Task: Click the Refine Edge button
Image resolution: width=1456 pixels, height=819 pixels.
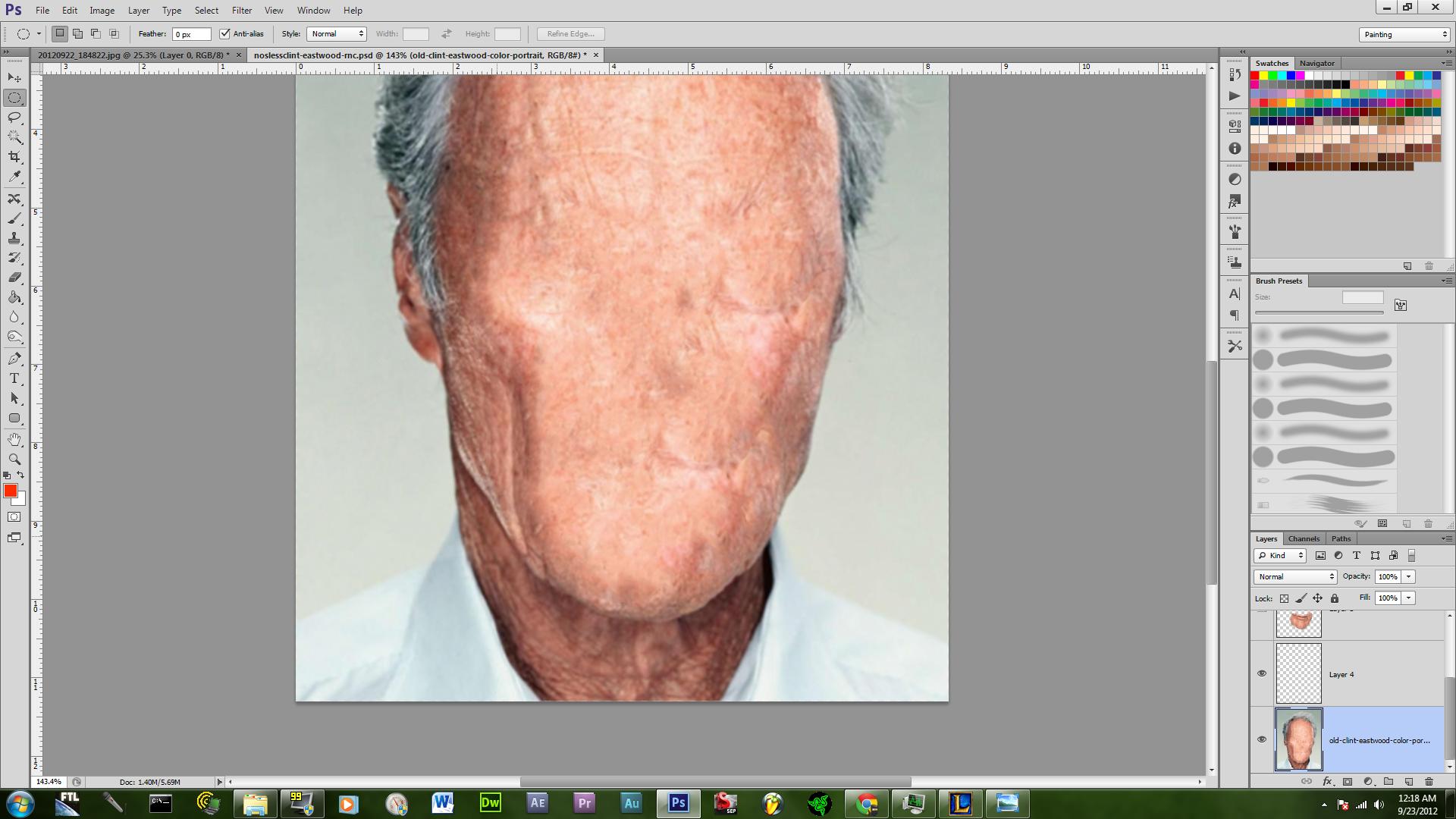Action: tap(570, 33)
